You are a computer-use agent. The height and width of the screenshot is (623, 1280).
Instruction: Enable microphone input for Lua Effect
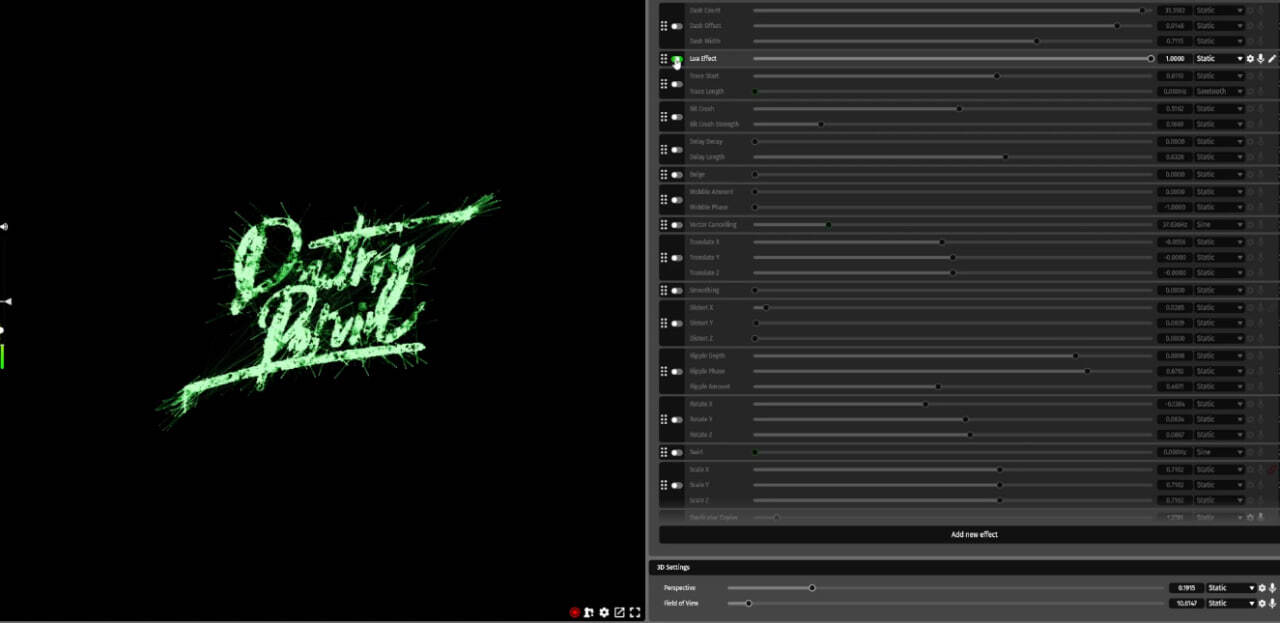point(1261,59)
